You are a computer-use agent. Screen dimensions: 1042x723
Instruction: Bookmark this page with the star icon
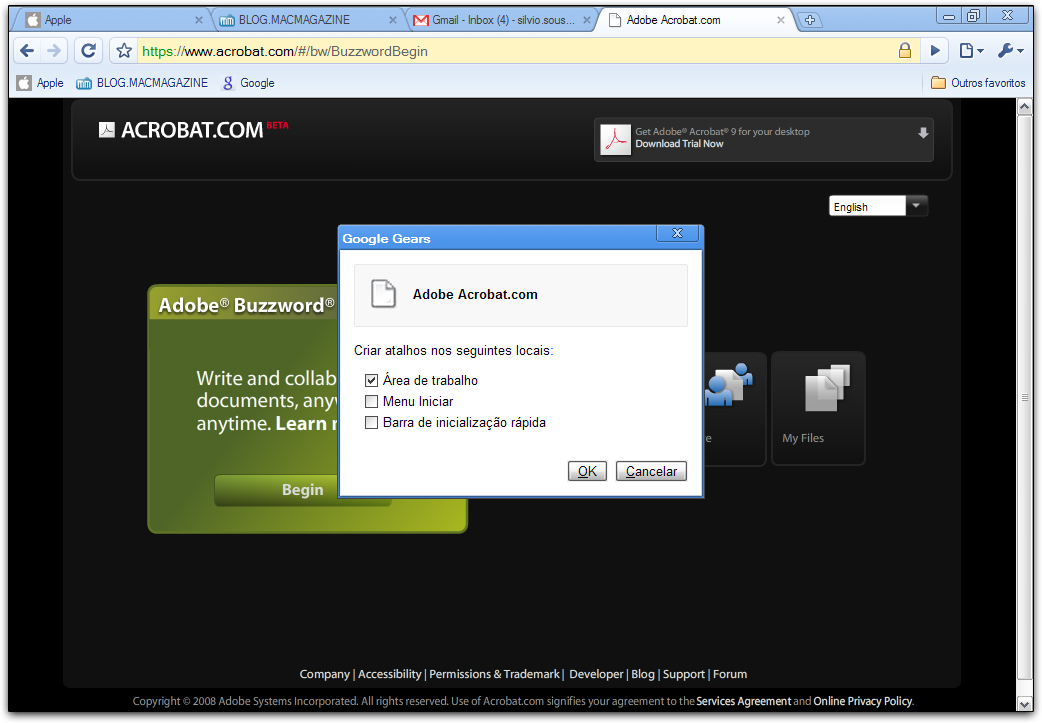[124, 51]
